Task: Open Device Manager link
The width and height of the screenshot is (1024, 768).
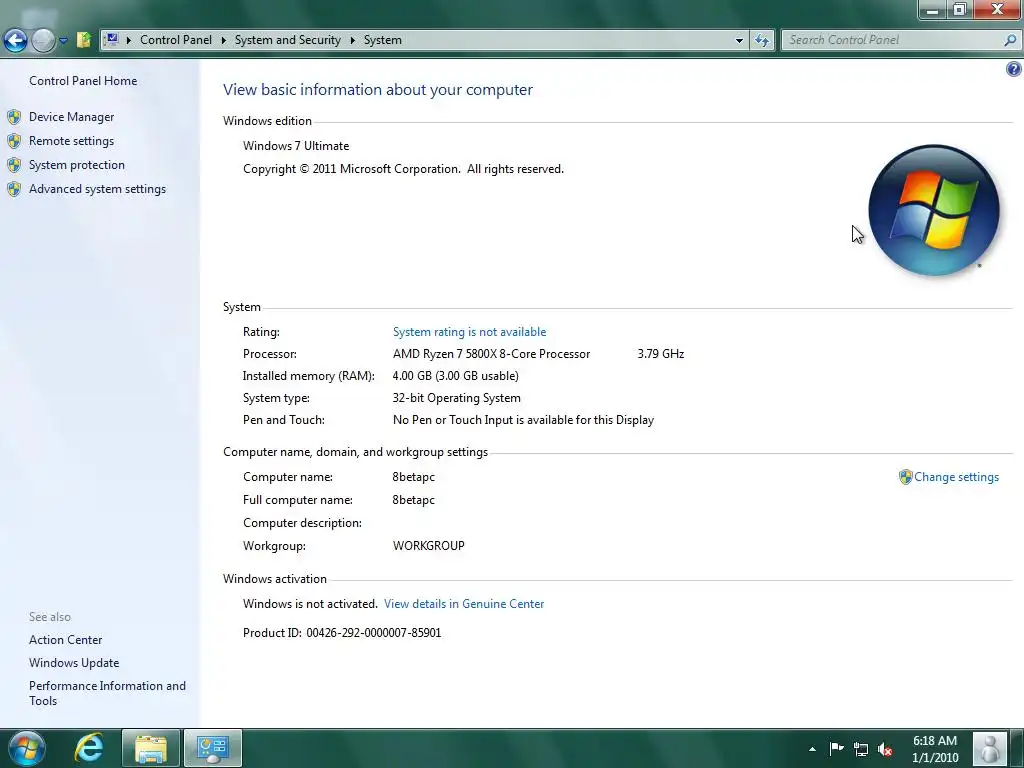Action: point(71,117)
